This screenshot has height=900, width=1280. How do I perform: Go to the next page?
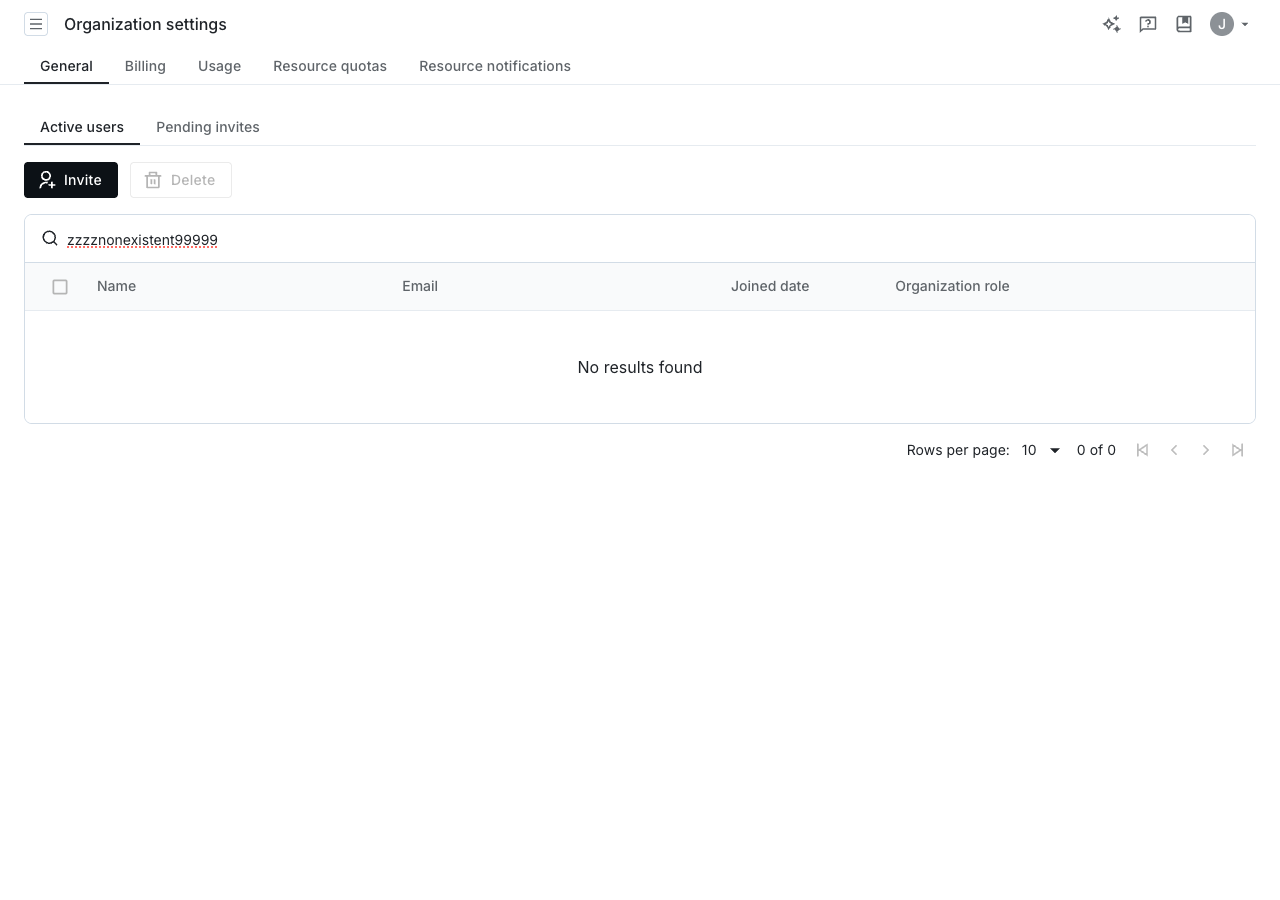pyautogui.click(x=1206, y=450)
